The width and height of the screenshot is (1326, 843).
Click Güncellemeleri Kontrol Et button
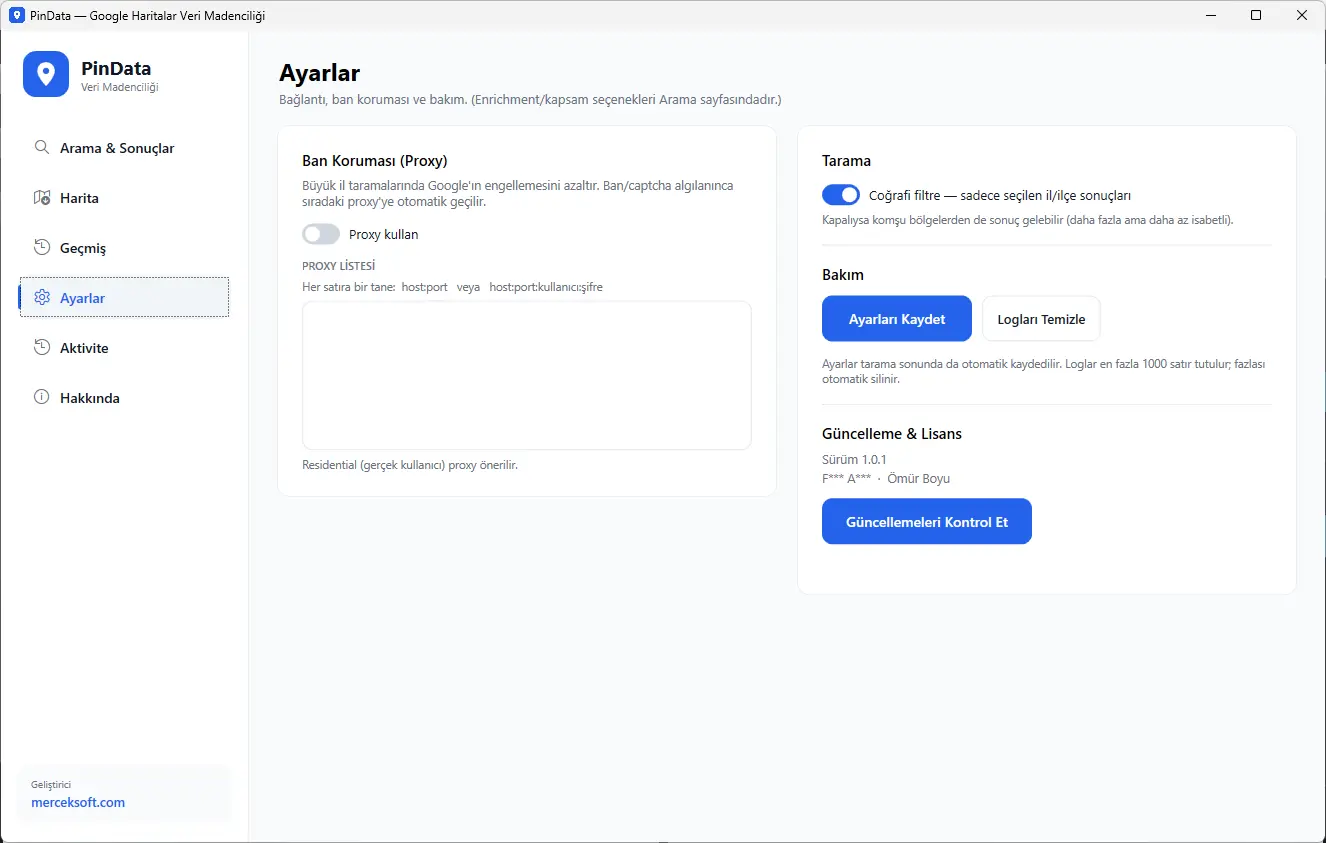pos(927,522)
